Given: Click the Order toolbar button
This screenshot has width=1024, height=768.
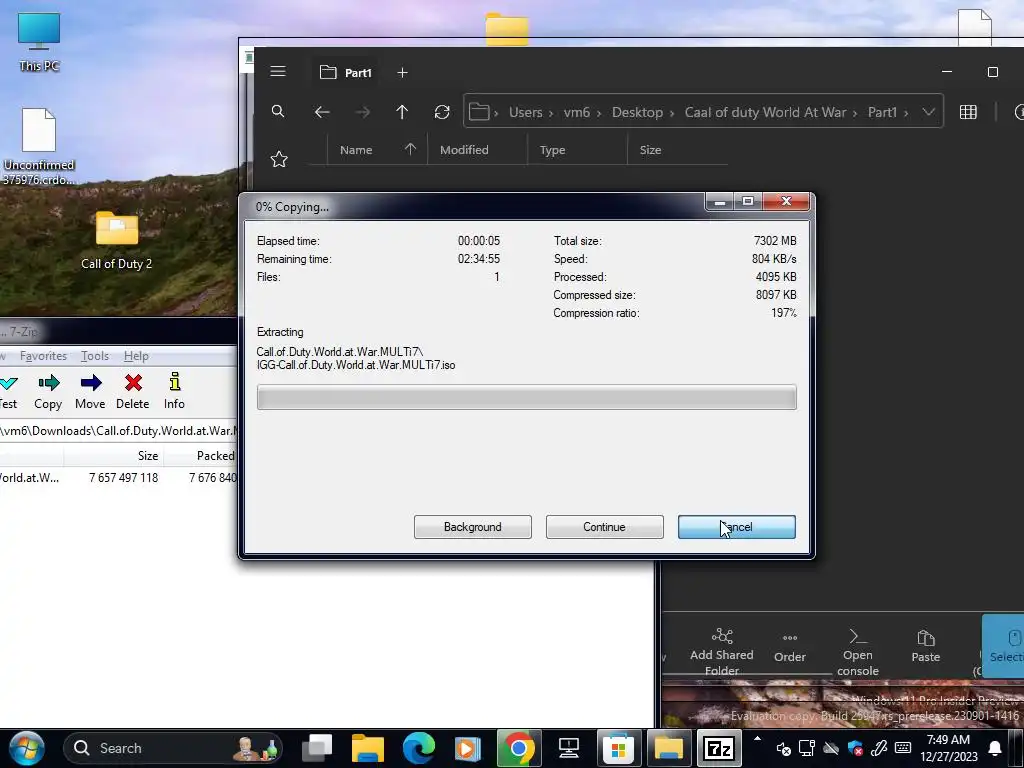Looking at the screenshot, I should [790, 648].
